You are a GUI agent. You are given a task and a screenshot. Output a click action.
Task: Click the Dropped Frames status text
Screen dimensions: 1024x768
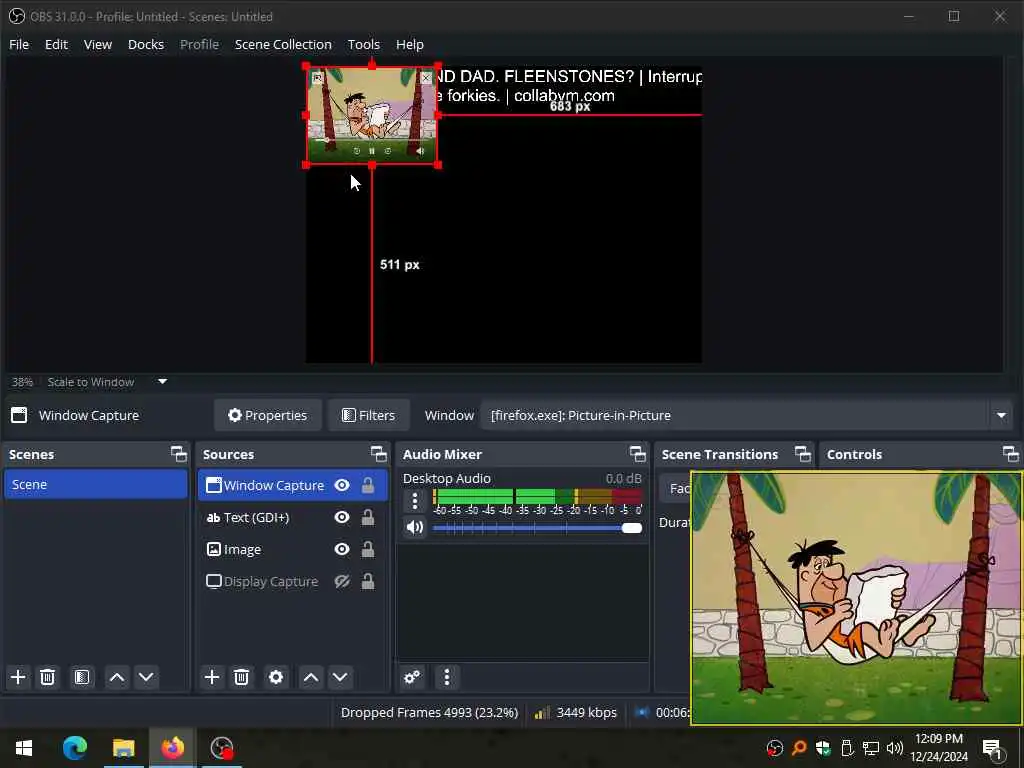tap(429, 712)
